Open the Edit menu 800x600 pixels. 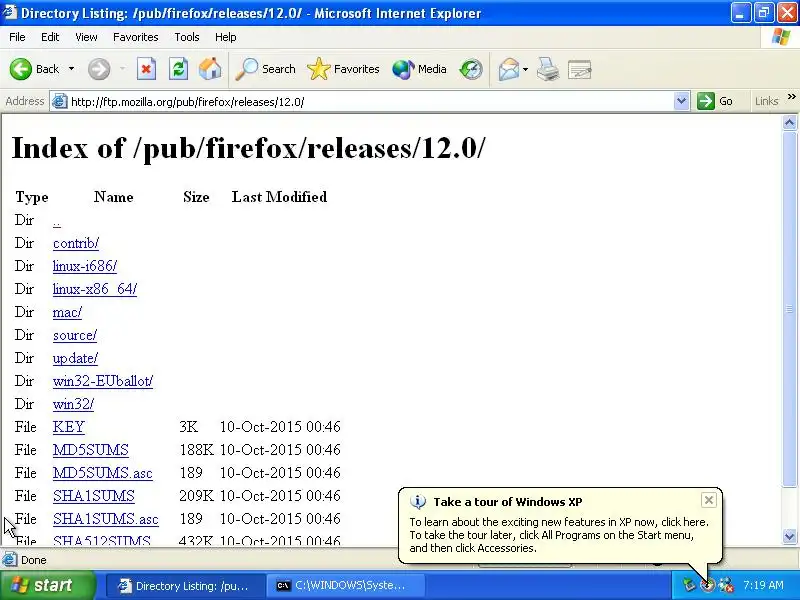(x=50, y=37)
